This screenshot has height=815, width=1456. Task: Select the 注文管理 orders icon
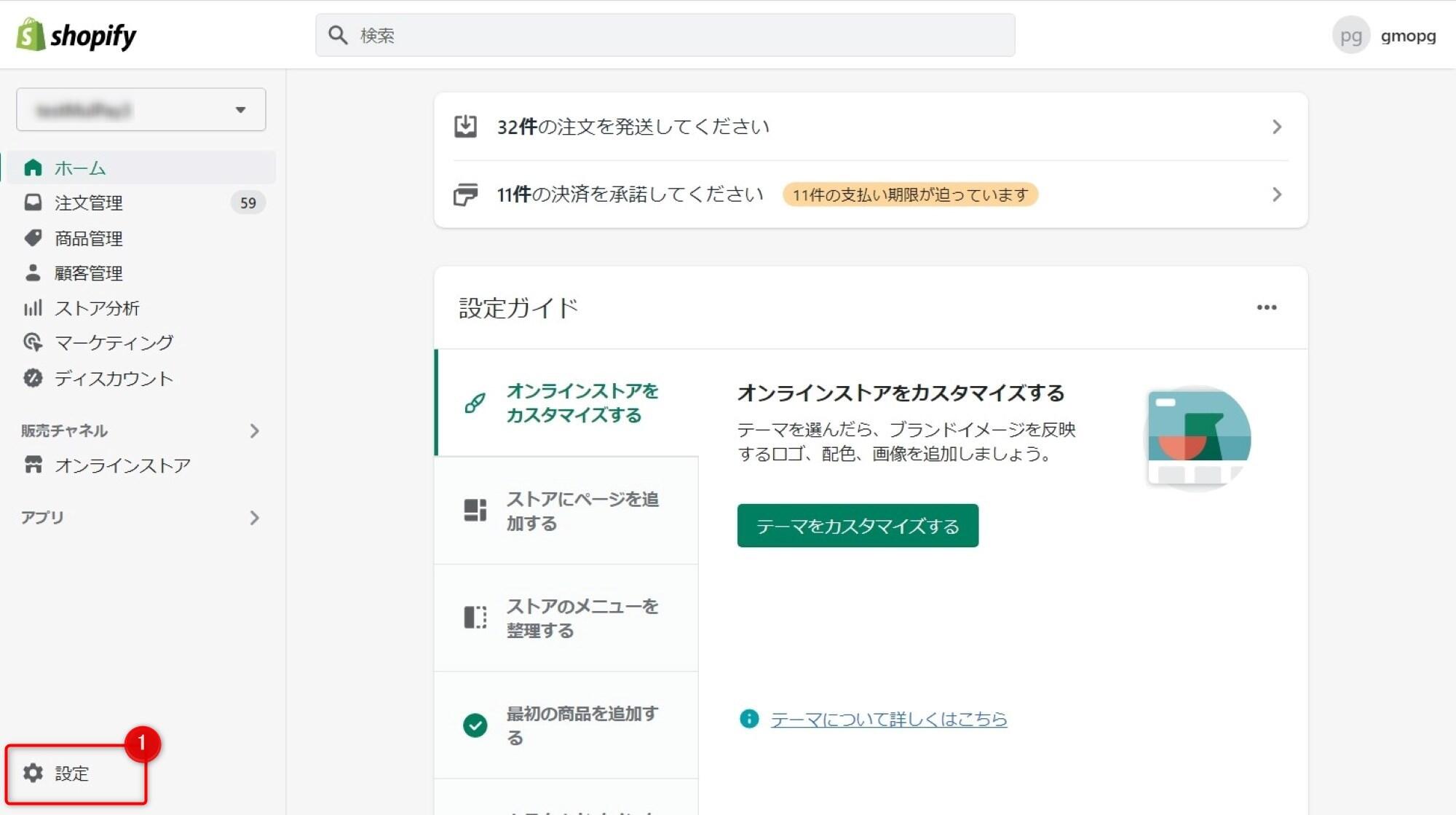pos(33,203)
